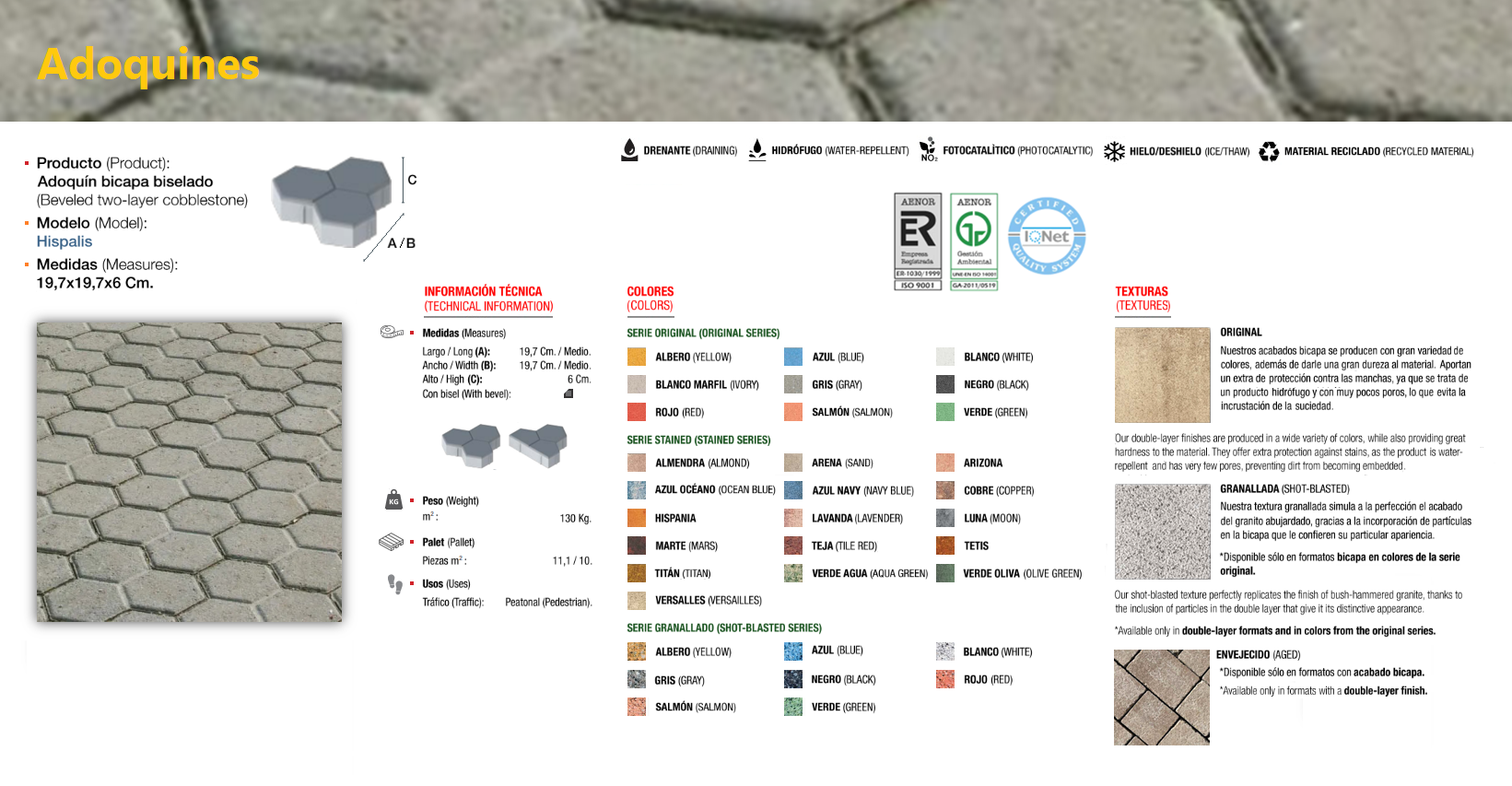Click the Hidrófugo water-repellent icon
The image size is (1512, 786).
point(757,150)
